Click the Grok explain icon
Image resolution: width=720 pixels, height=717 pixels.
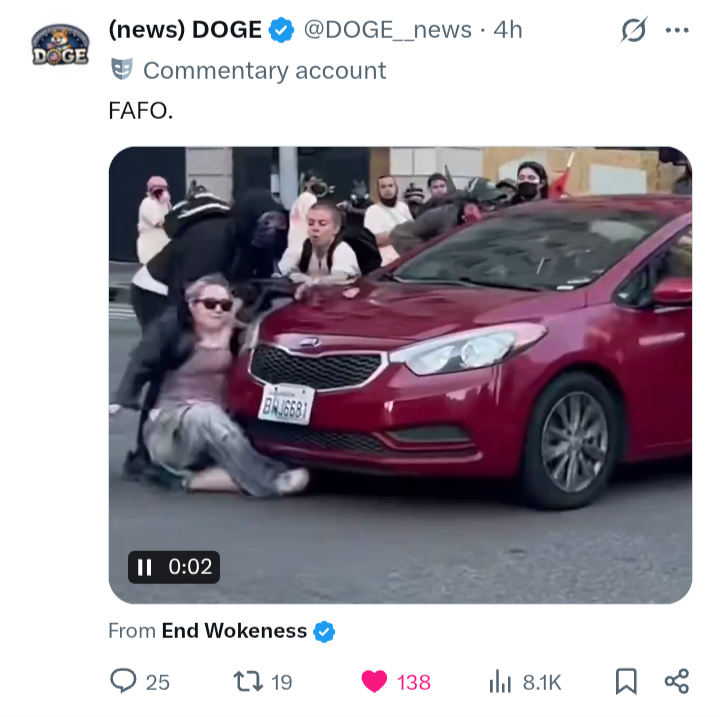tap(634, 30)
